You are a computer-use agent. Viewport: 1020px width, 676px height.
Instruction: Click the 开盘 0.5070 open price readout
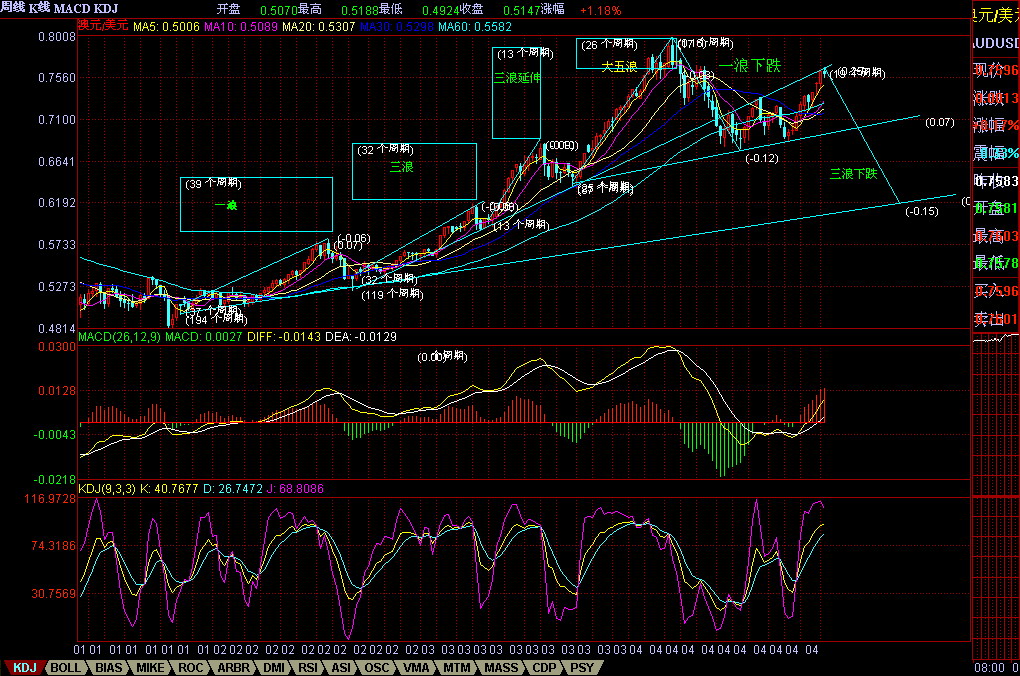coord(257,10)
